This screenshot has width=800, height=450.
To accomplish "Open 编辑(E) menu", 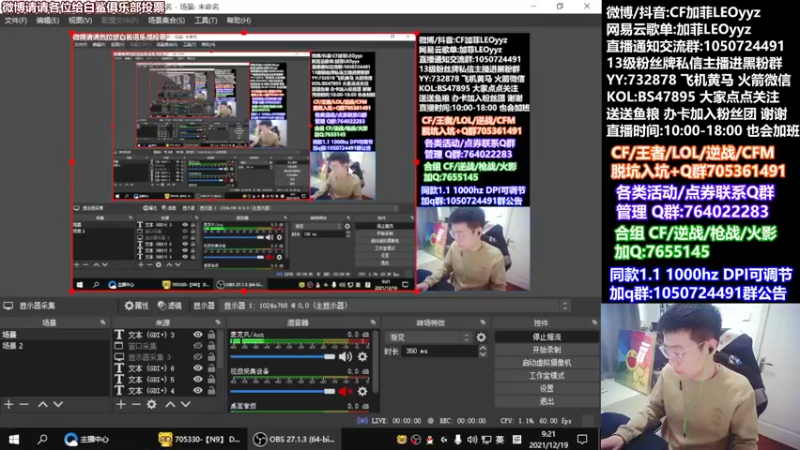I will pyautogui.click(x=47, y=20).
